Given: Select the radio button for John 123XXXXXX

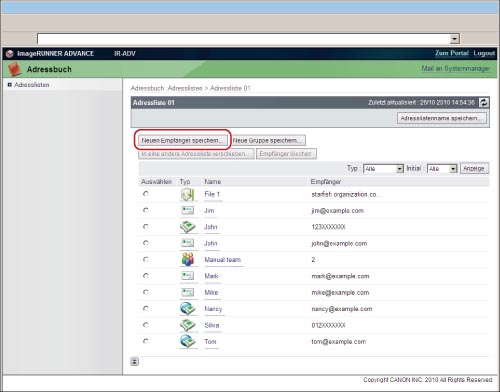Looking at the screenshot, I should (x=146, y=227).
